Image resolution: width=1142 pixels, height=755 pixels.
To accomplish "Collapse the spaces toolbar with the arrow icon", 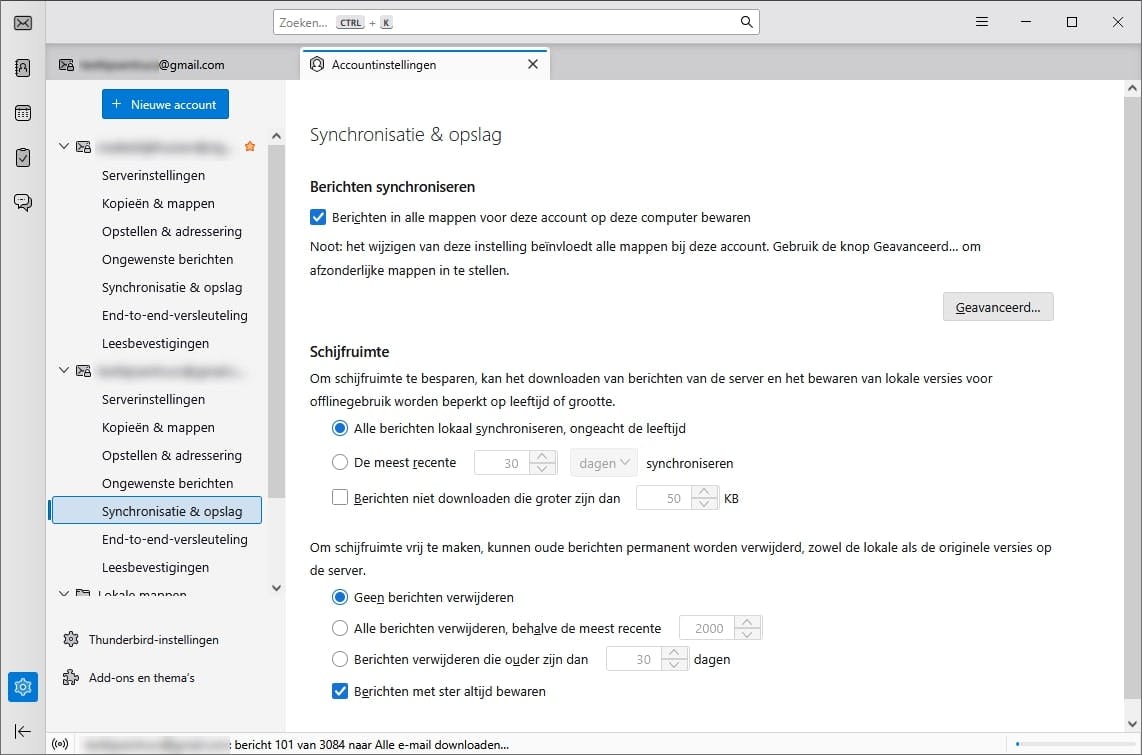I will tap(22, 731).
